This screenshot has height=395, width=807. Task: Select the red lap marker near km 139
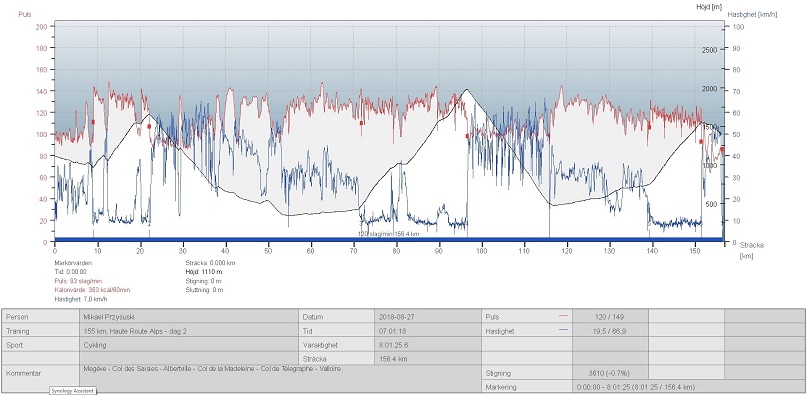point(649,127)
